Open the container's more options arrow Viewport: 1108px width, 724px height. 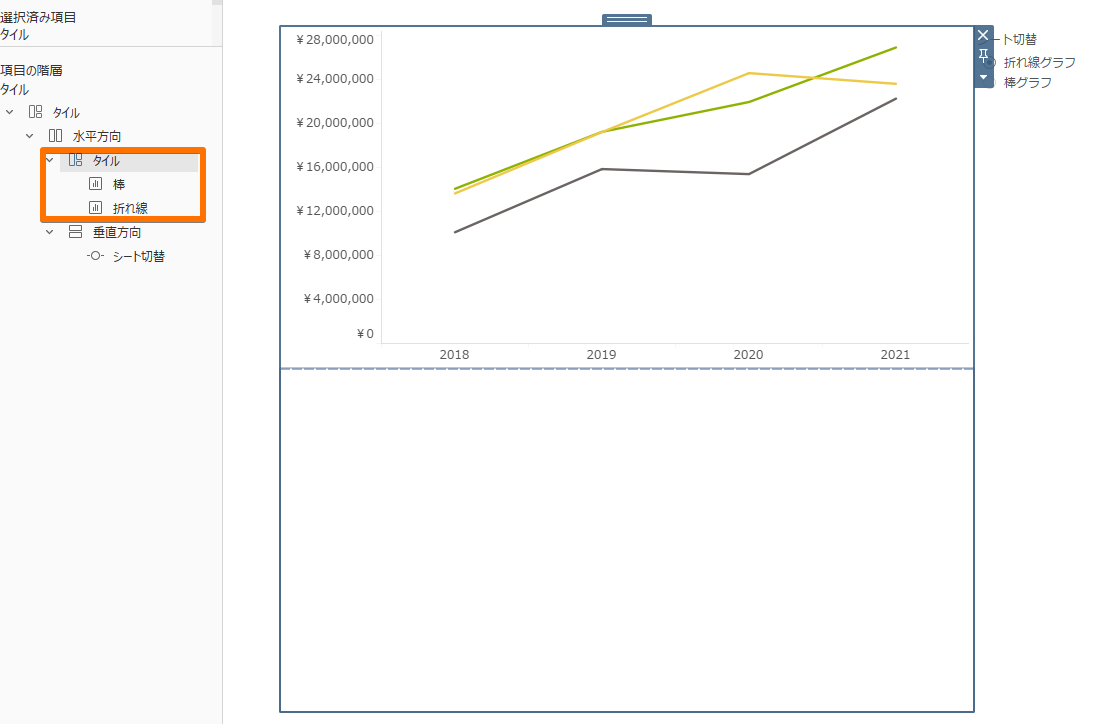coord(983,77)
